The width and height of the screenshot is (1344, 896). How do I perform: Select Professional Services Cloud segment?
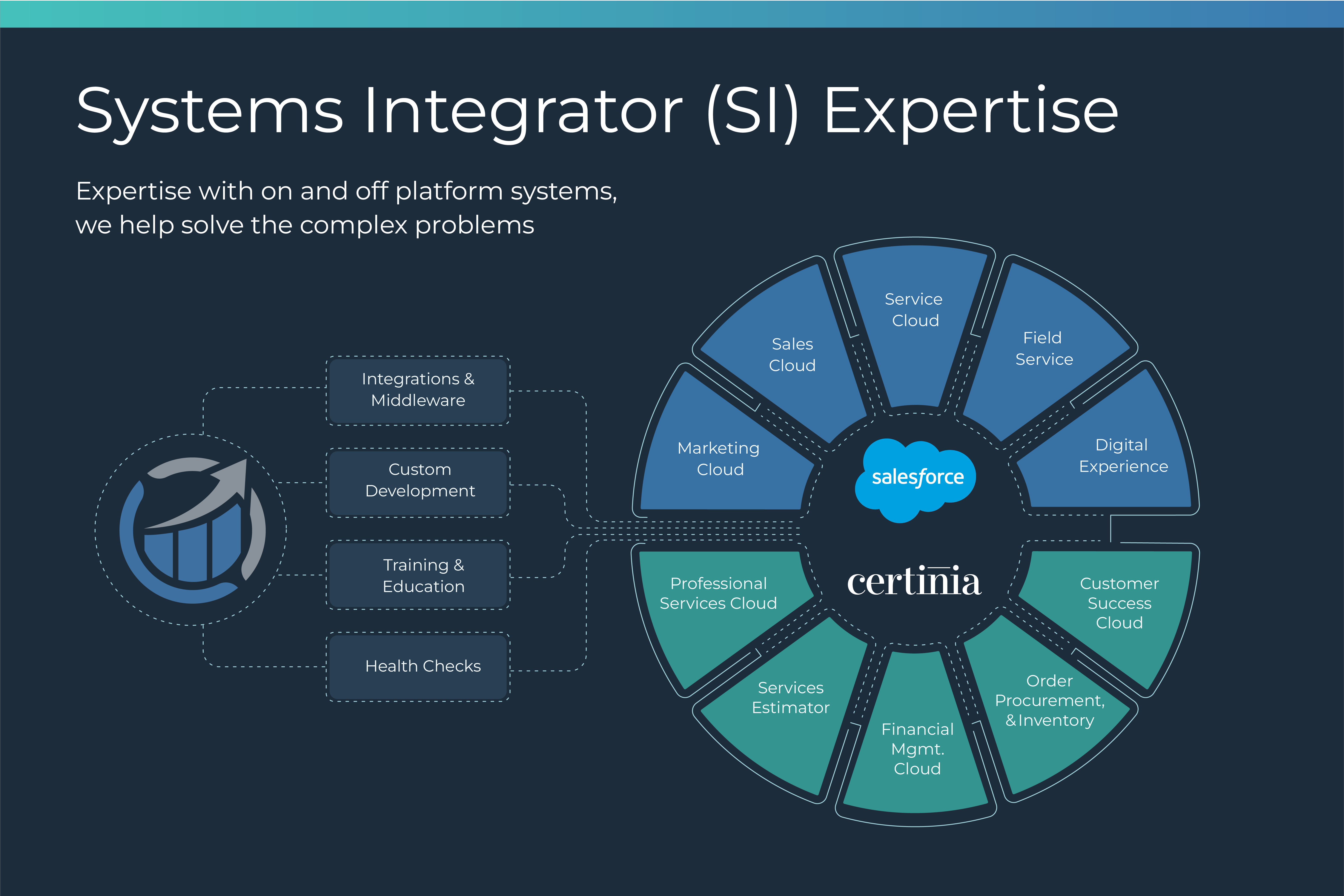[718, 594]
